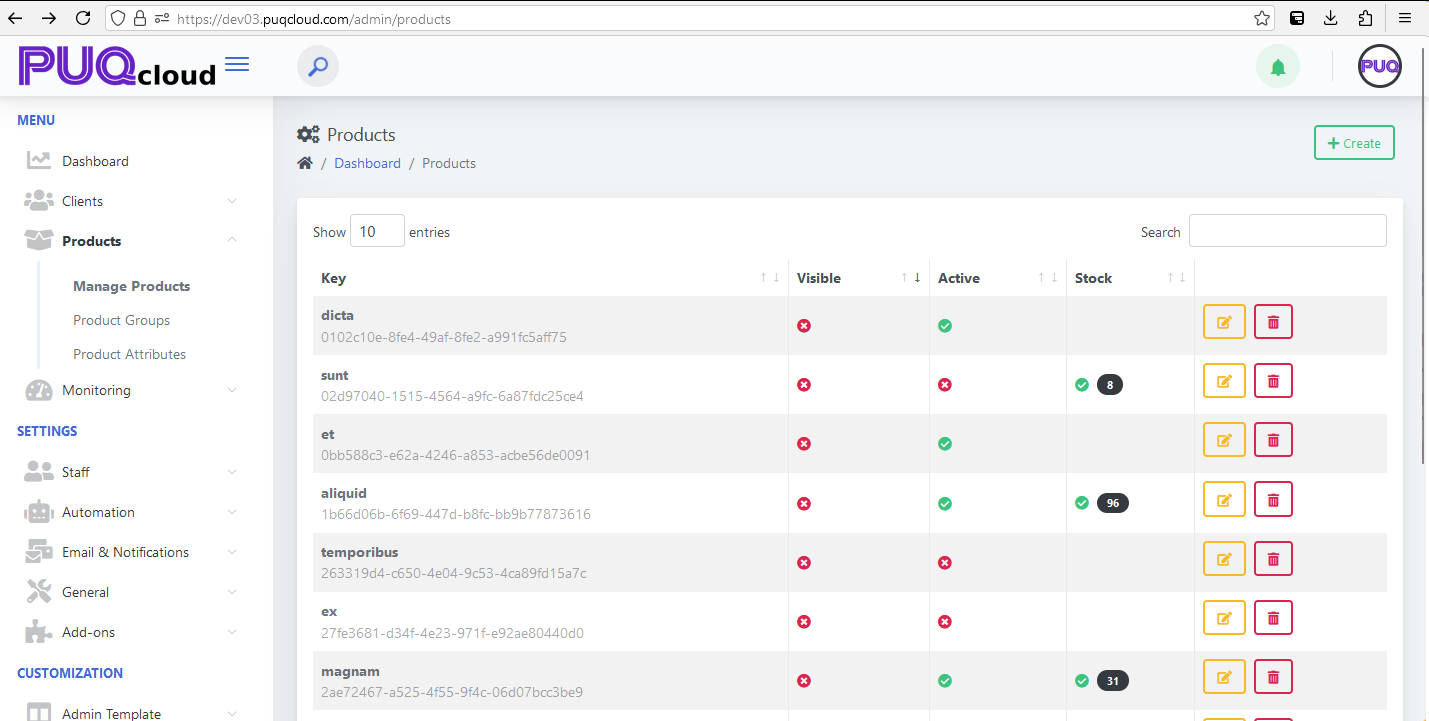Click the stock badge showing 96
Image resolution: width=1429 pixels, height=721 pixels.
[1113, 503]
